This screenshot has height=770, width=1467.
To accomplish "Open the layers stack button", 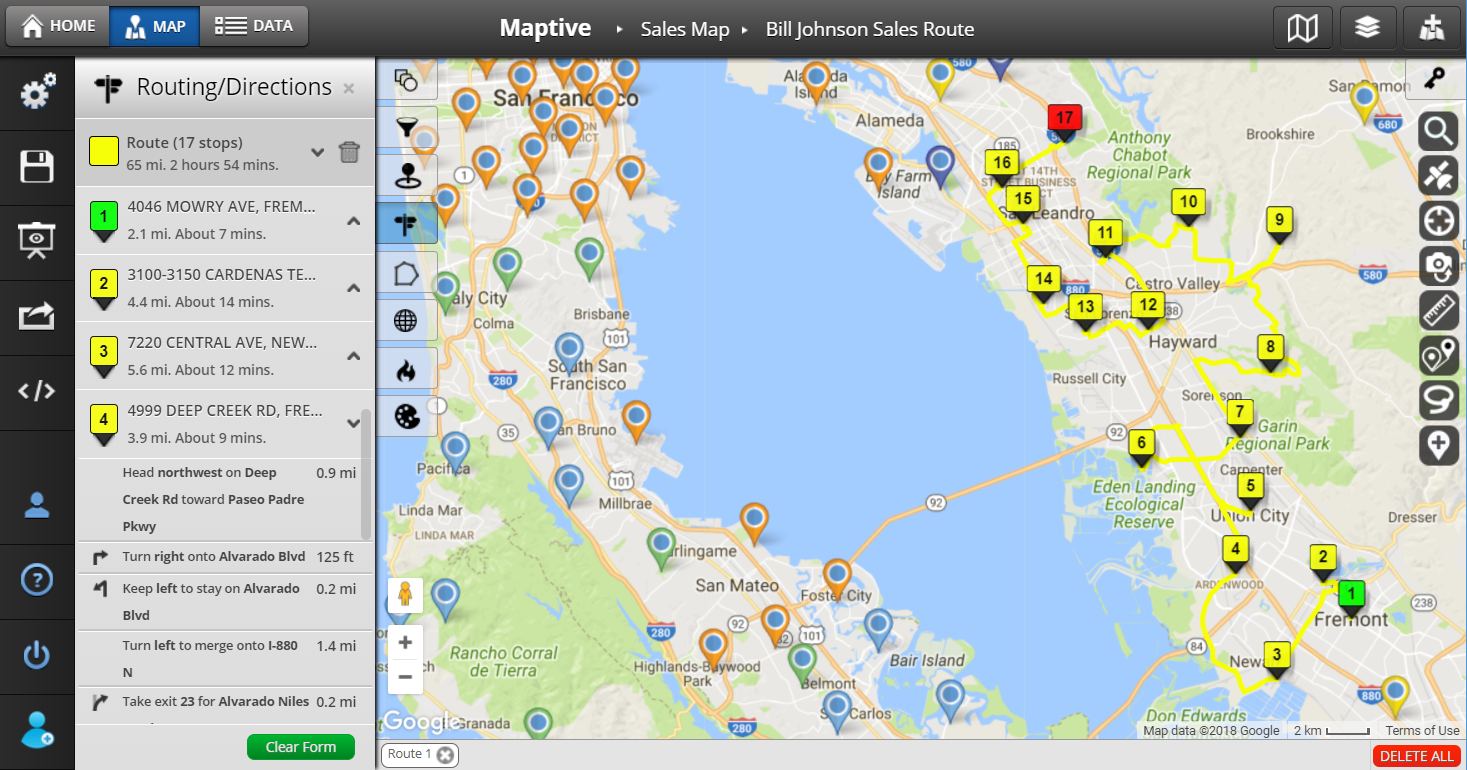I will [x=1367, y=27].
